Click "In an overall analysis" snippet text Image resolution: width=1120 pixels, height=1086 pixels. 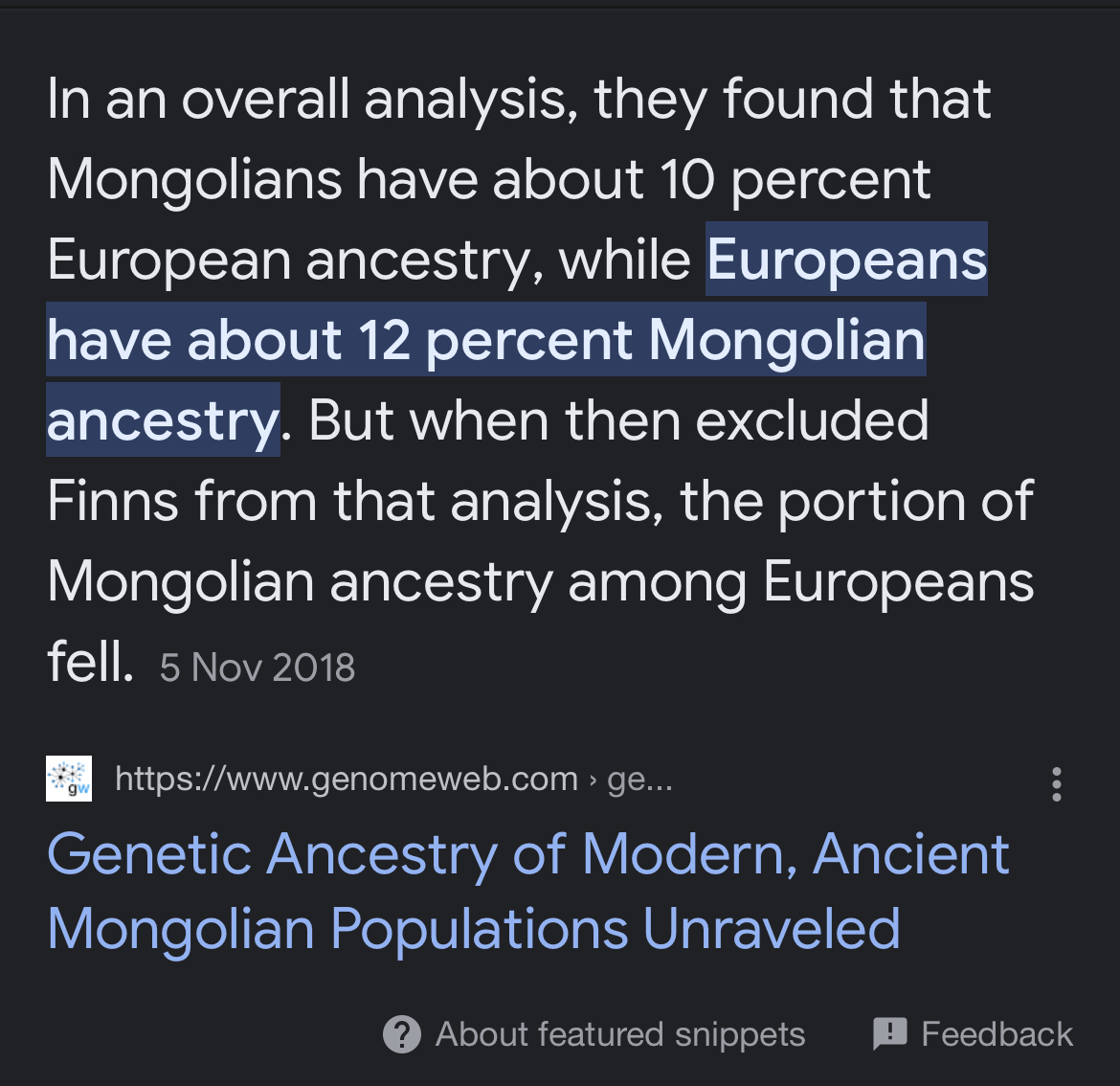(x=312, y=99)
